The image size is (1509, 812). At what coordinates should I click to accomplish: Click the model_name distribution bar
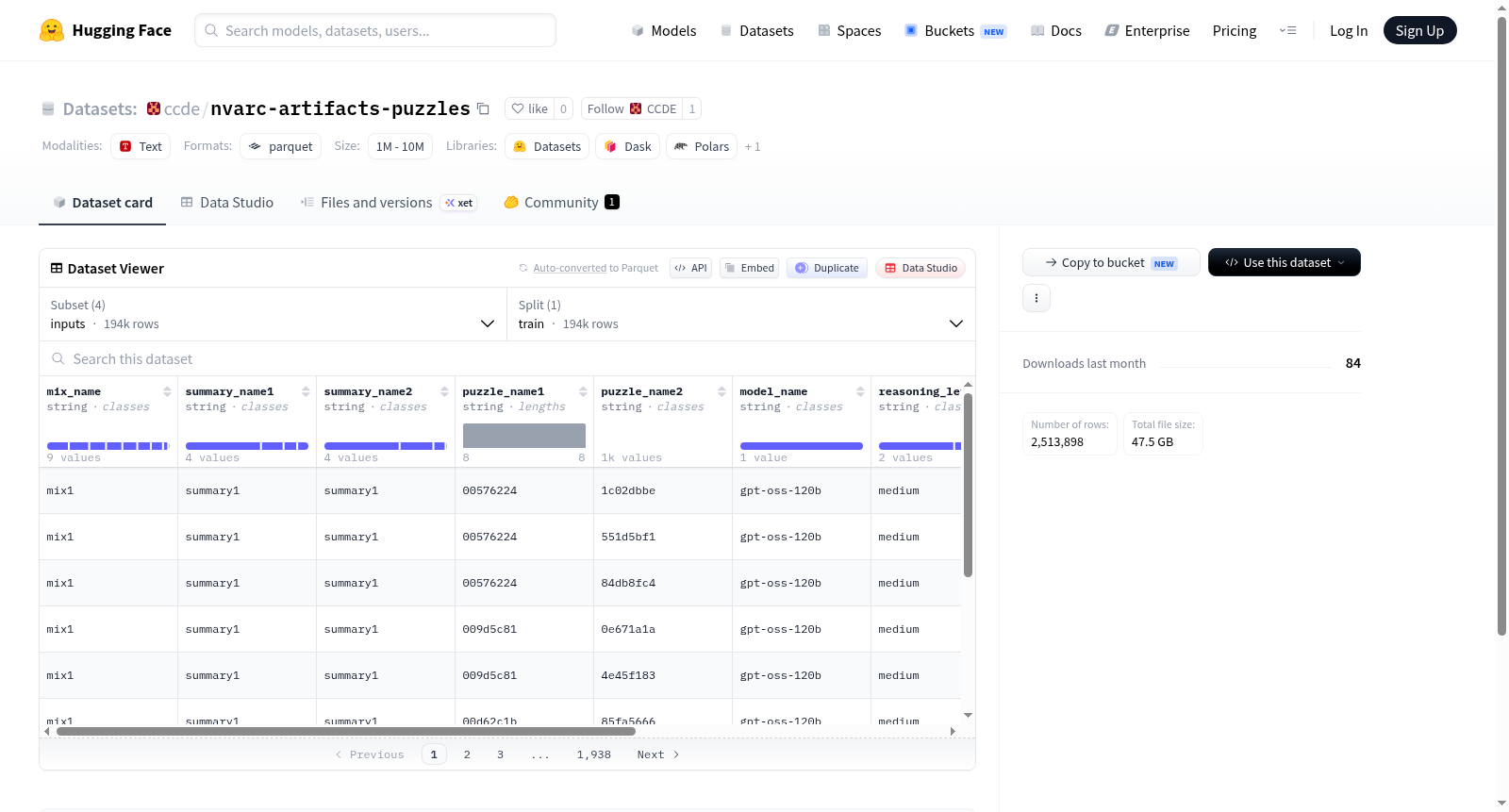(802, 446)
